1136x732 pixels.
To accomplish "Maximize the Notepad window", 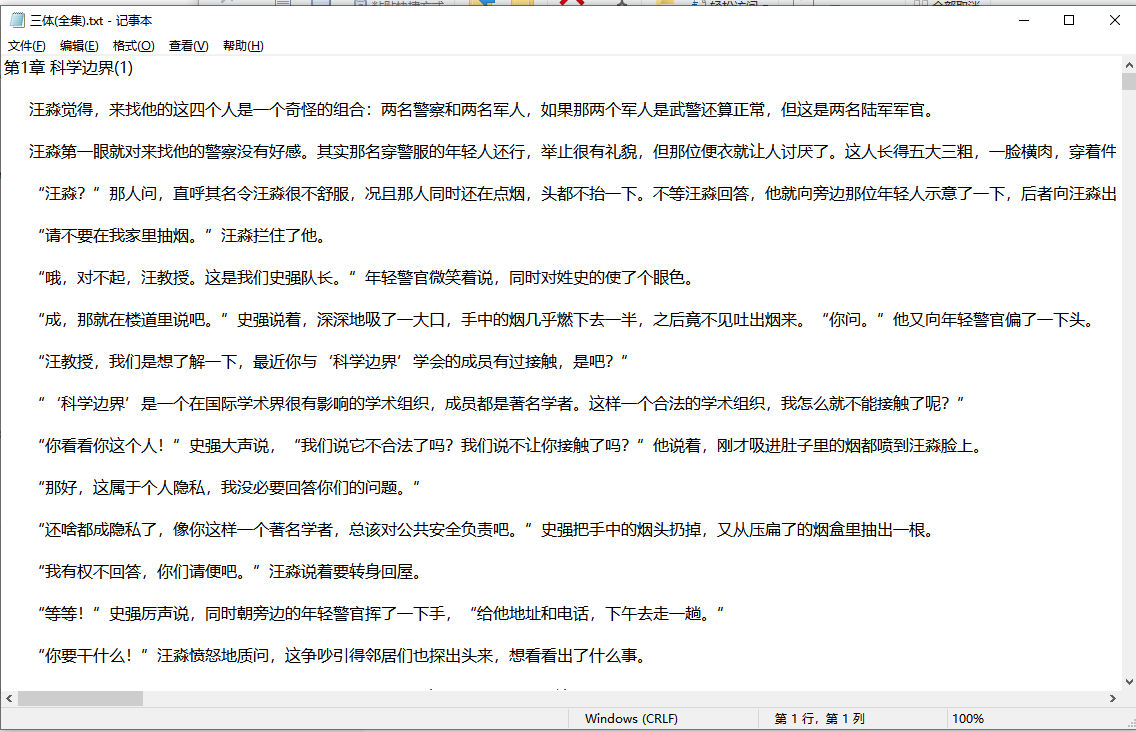I will [1069, 20].
